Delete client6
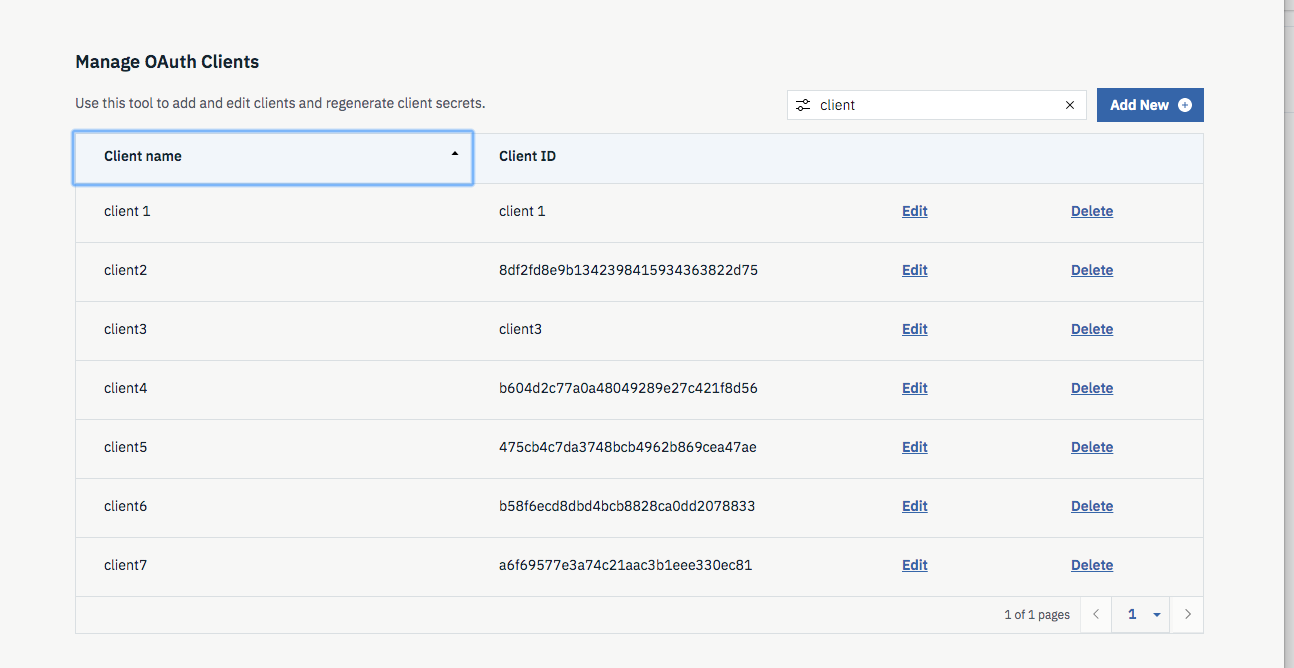1294x668 pixels. pyautogui.click(x=1091, y=506)
